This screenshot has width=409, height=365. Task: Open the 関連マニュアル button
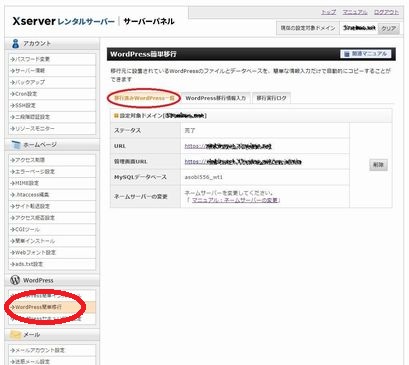click(366, 54)
